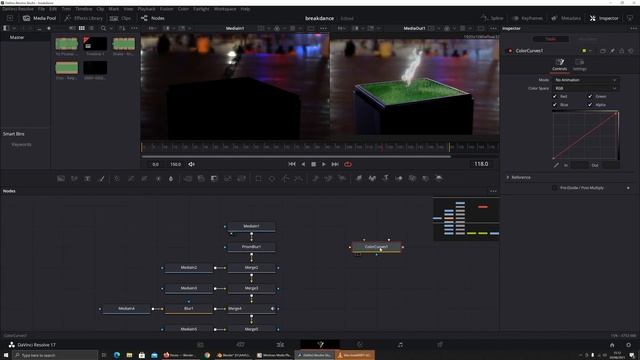Open the Effects Library panel
Screen dimensions: 640x360
83,18
